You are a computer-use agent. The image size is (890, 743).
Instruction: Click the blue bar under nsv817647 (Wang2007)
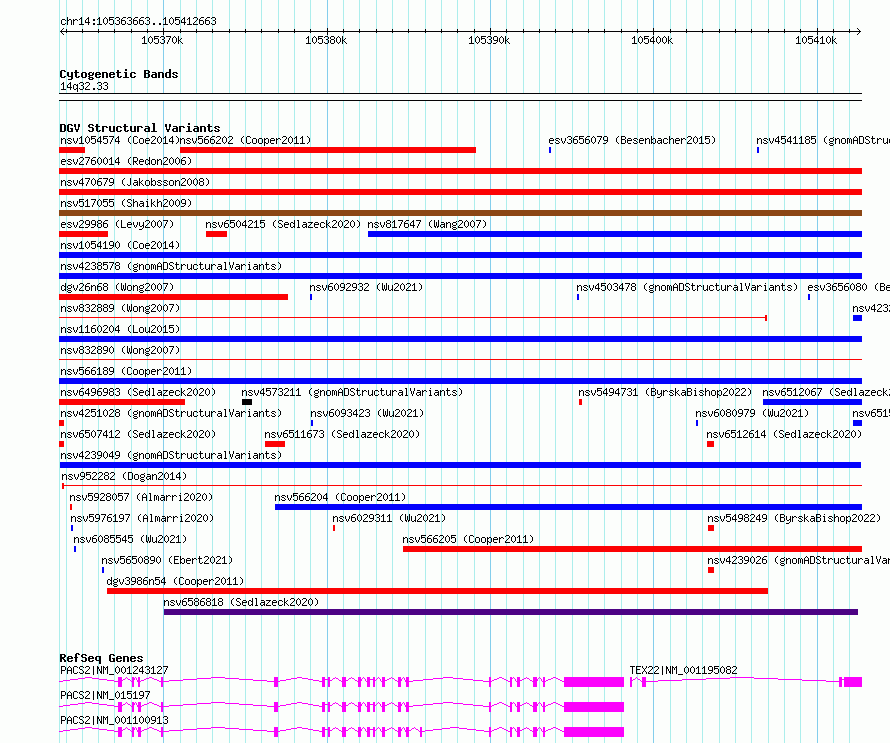[615, 234]
